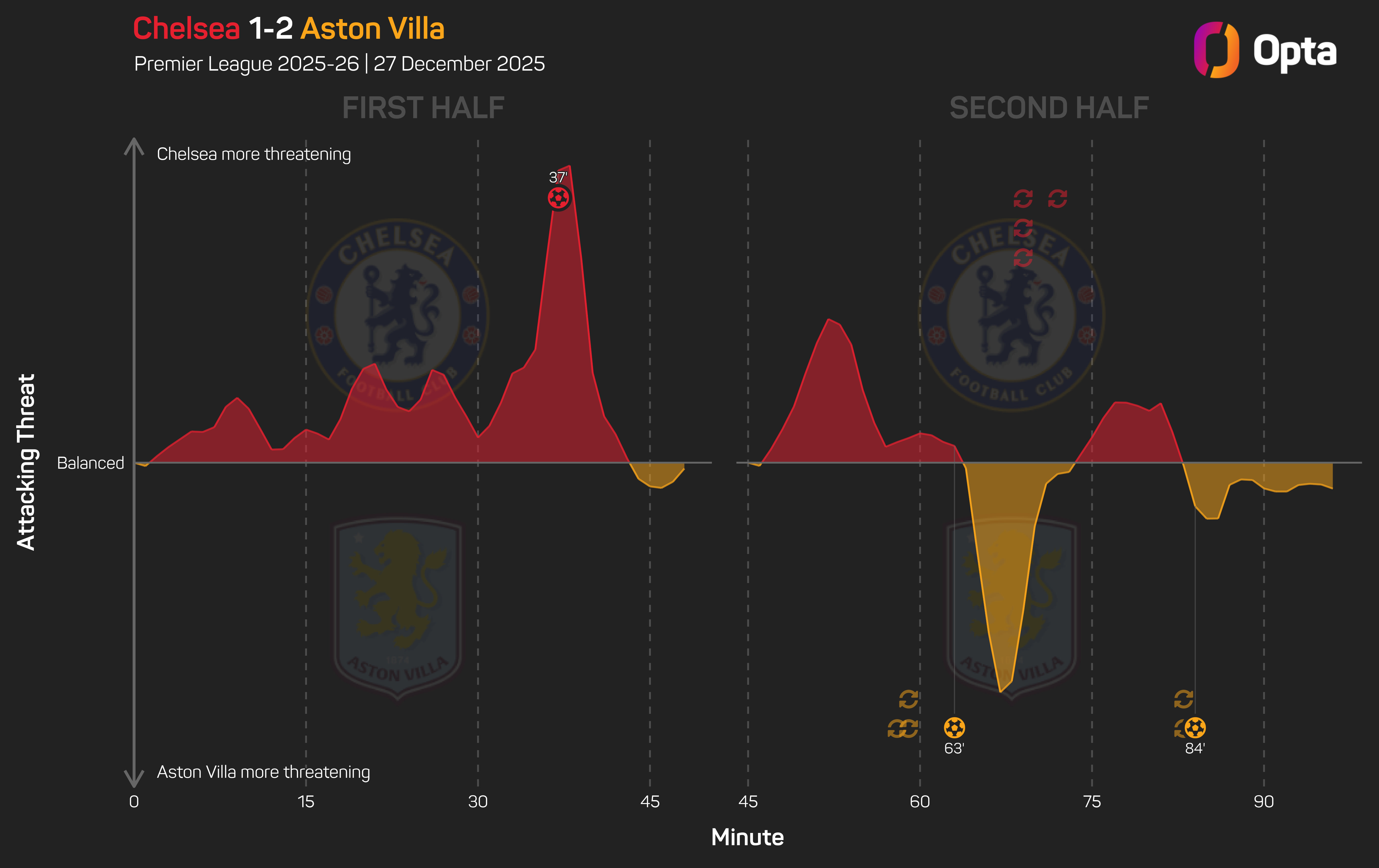Click the "Chelsea more threatening" label
This screenshot has width=1379, height=868.
(x=254, y=154)
